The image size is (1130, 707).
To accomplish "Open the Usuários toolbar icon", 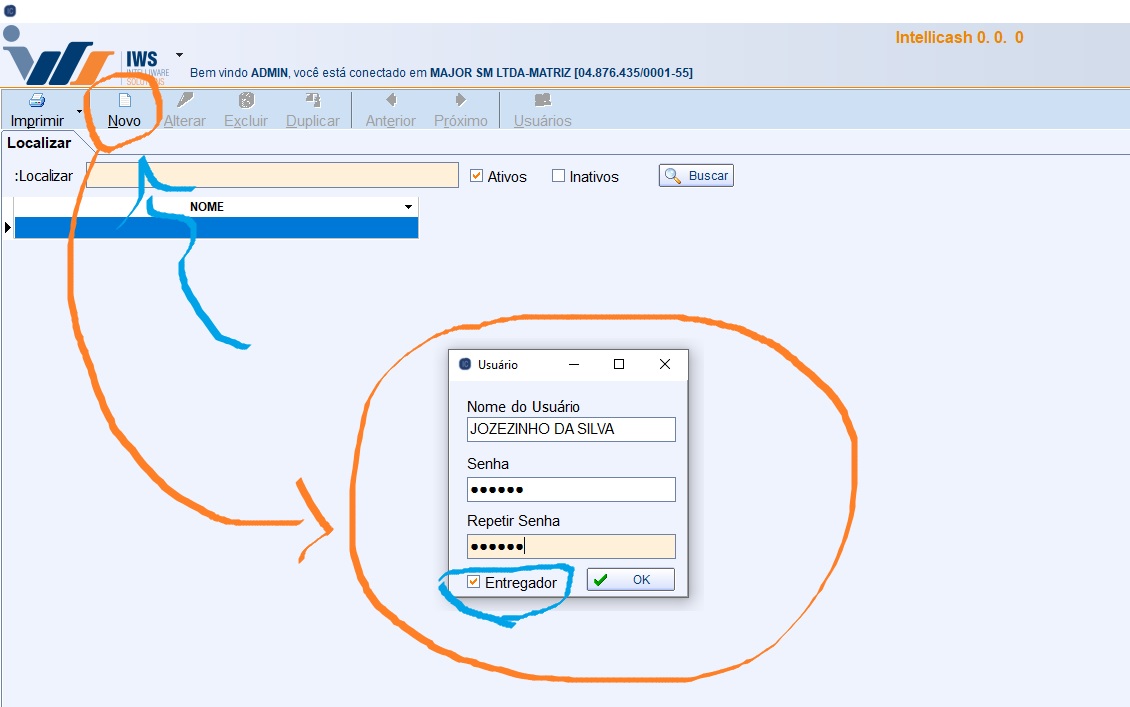I will 542,101.
